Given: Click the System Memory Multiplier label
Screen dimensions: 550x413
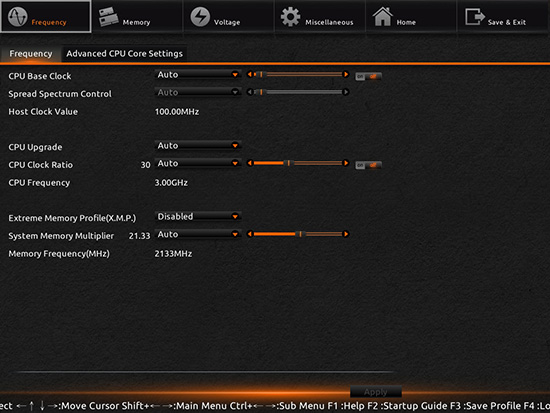Looking at the screenshot, I should [x=61, y=236].
